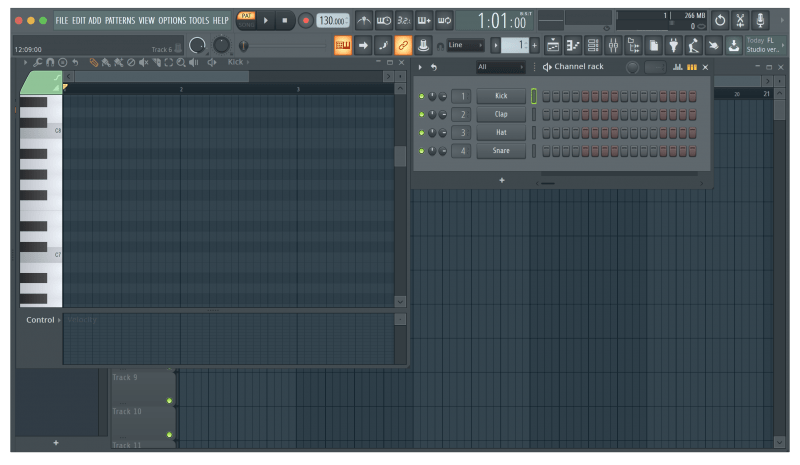
Task: Toggle the piano roll magnet snap icon
Action: coord(50,63)
